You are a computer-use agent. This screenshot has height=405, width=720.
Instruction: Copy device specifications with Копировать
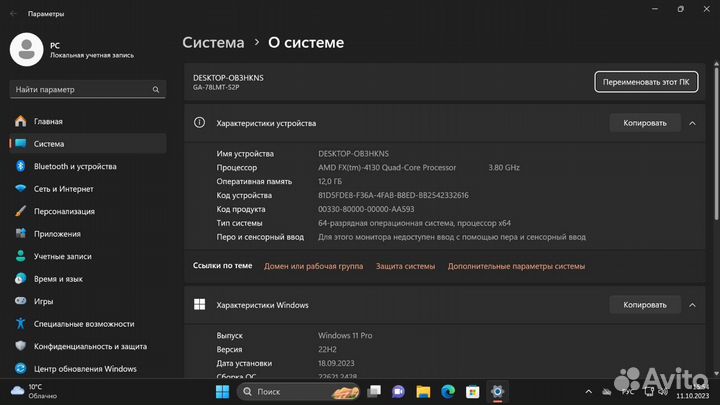pos(644,123)
